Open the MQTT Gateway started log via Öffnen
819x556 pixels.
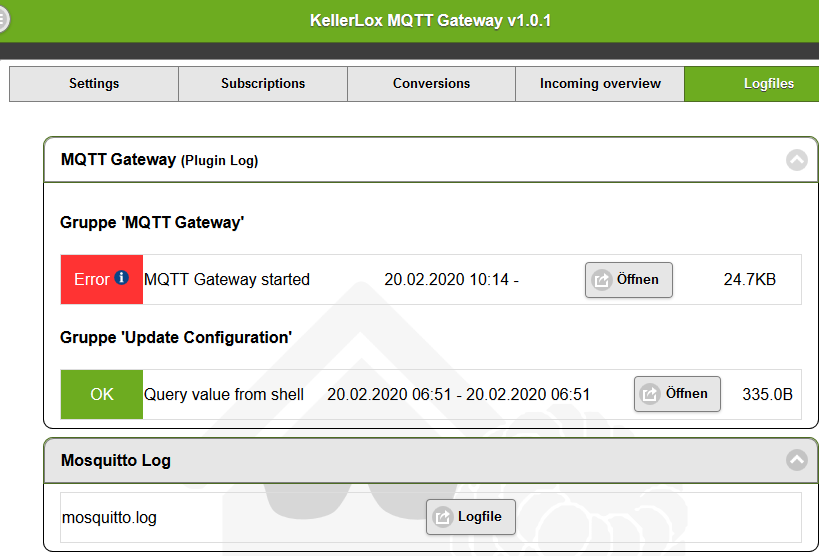(629, 280)
